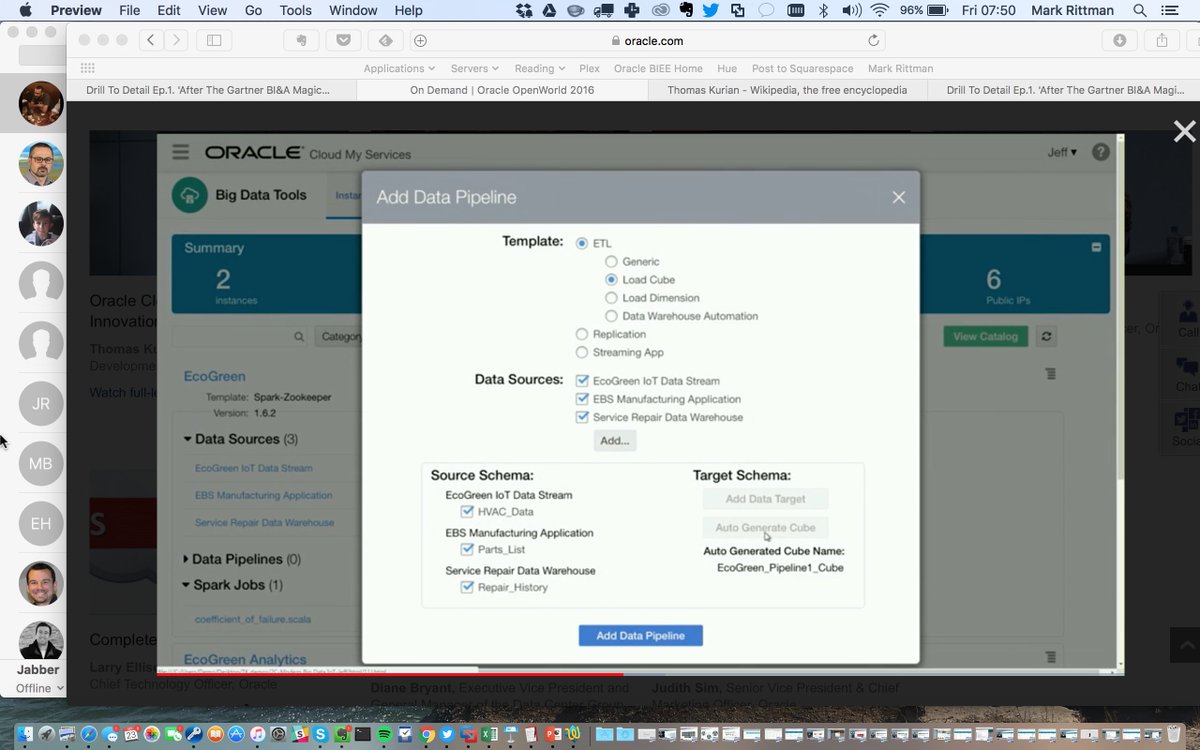The image size is (1200, 750).
Task: Go back in Safari toolbar
Action: tap(151, 40)
